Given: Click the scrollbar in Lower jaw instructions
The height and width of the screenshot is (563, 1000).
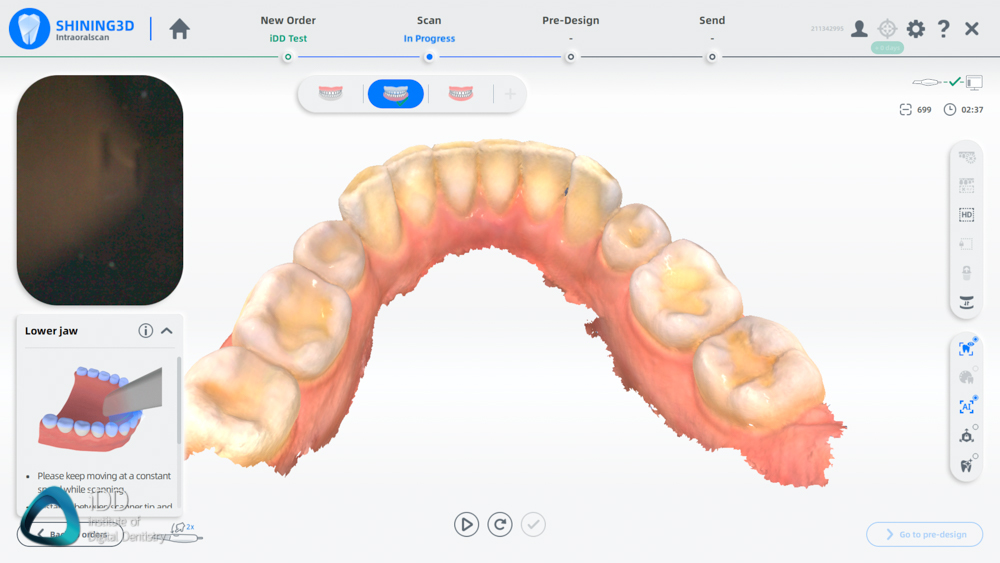Looking at the screenshot, I should [179, 400].
